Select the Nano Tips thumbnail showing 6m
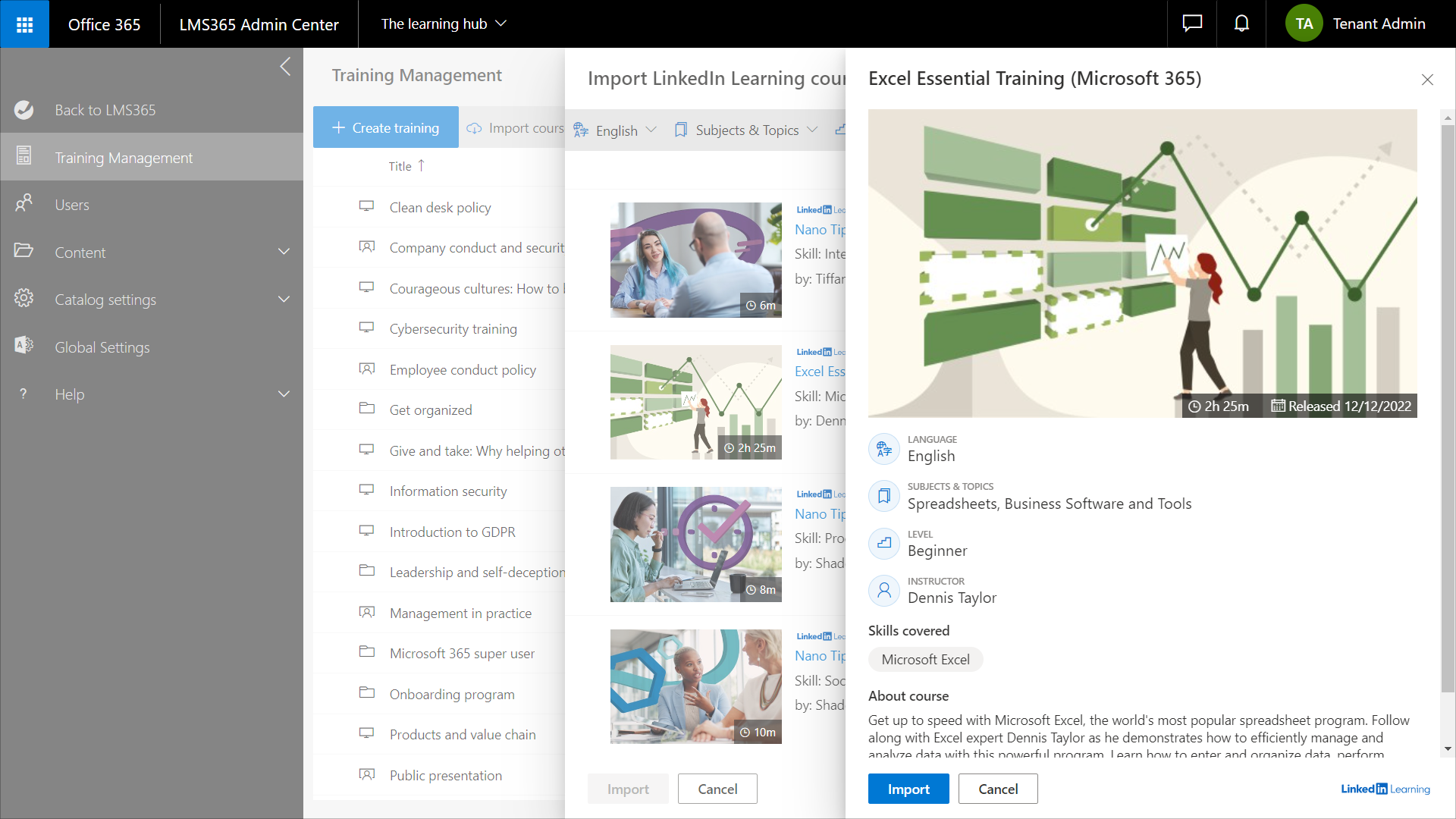Image resolution: width=1456 pixels, height=819 pixels. [x=696, y=260]
